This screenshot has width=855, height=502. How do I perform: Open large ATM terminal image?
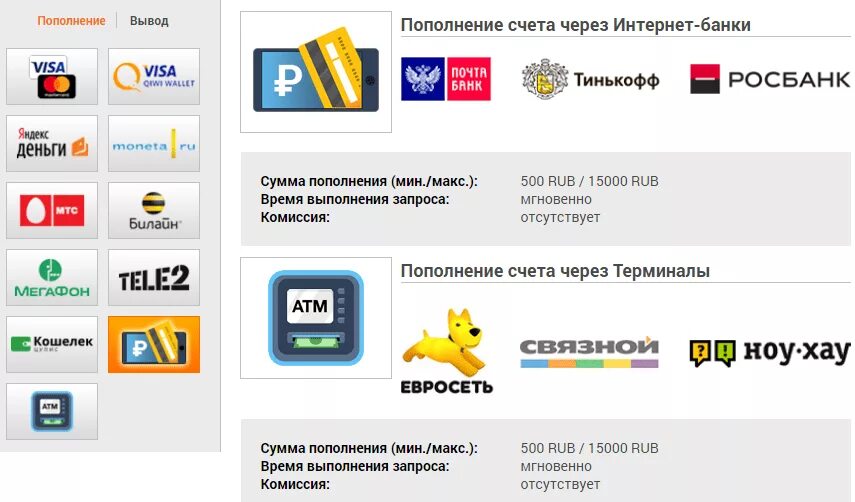[x=316, y=318]
